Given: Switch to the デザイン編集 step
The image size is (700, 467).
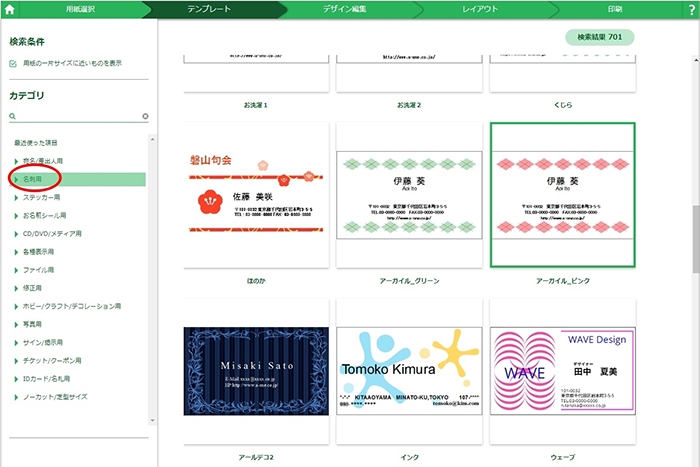Looking at the screenshot, I should (345, 9).
